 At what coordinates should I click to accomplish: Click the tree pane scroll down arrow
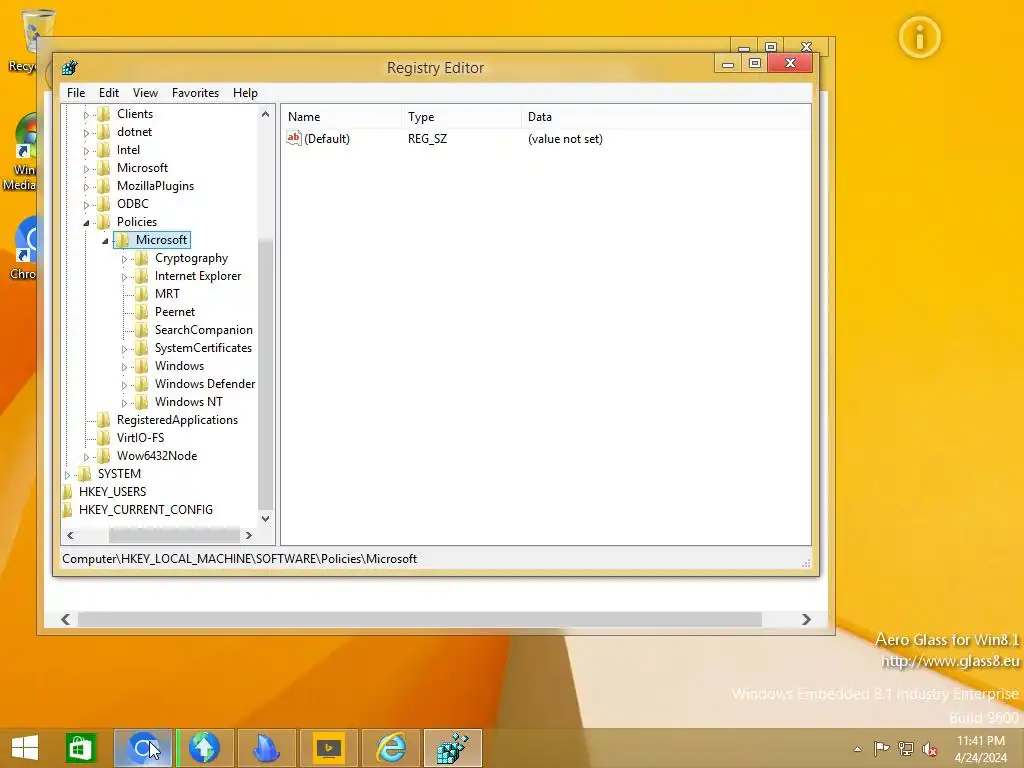pyautogui.click(x=265, y=519)
